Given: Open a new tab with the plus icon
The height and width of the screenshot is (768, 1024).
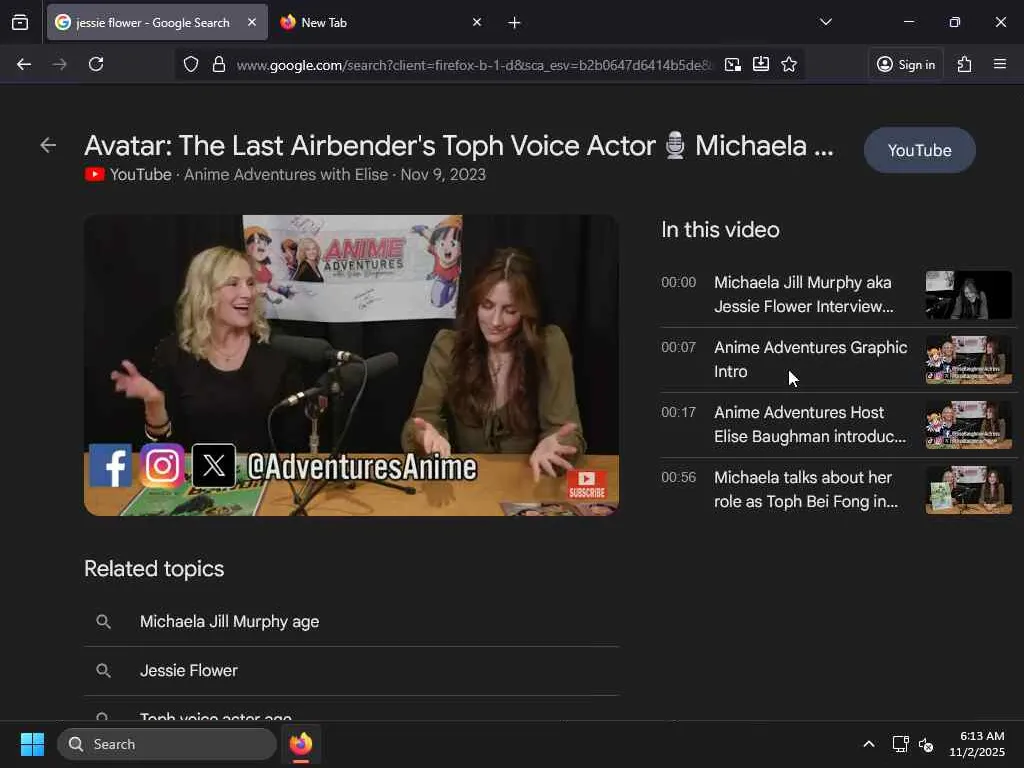Looking at the screenshot, I should [x=514, y=23].
